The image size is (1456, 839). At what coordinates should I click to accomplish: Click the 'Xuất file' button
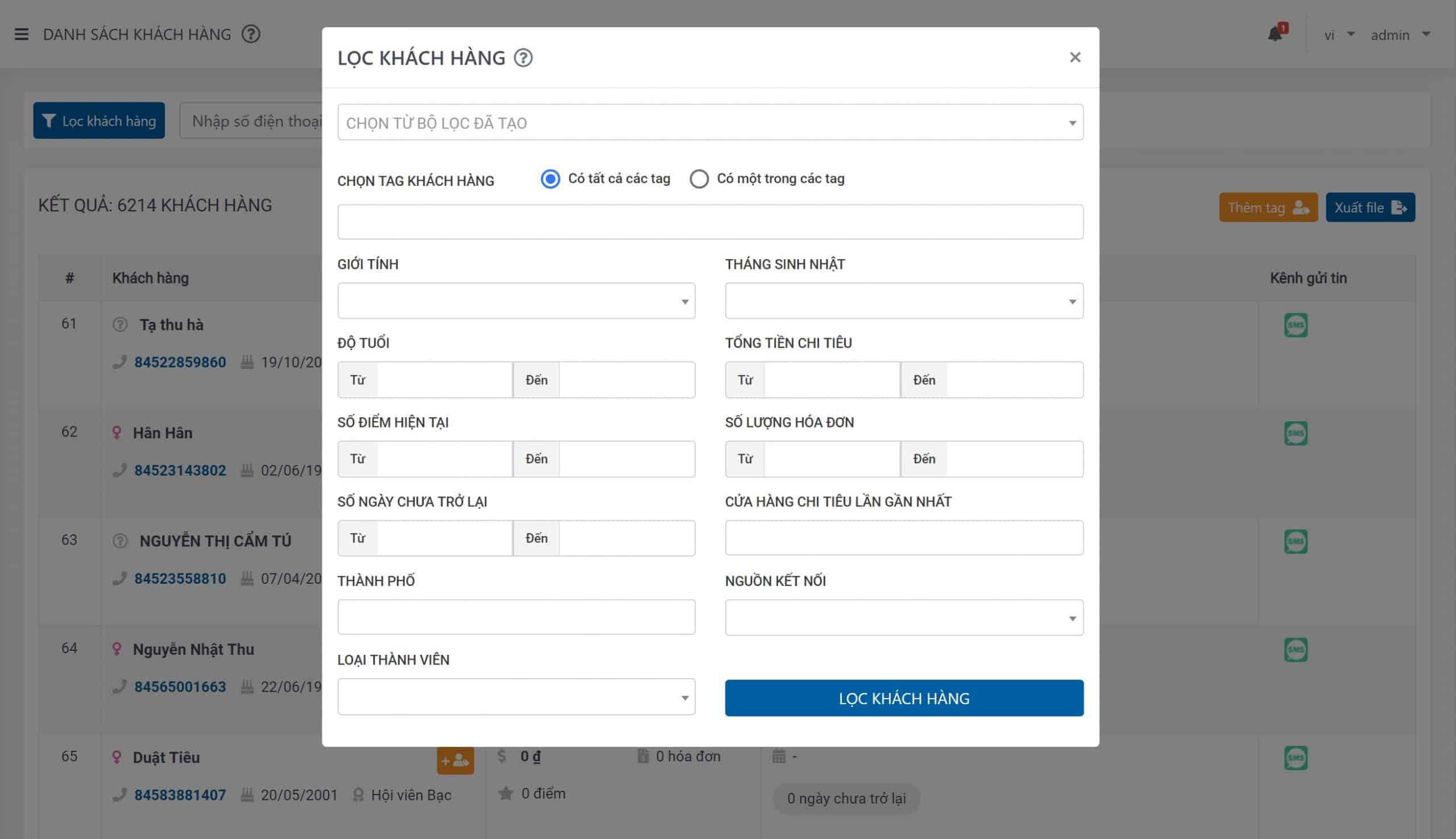(x=1370, y=207)
